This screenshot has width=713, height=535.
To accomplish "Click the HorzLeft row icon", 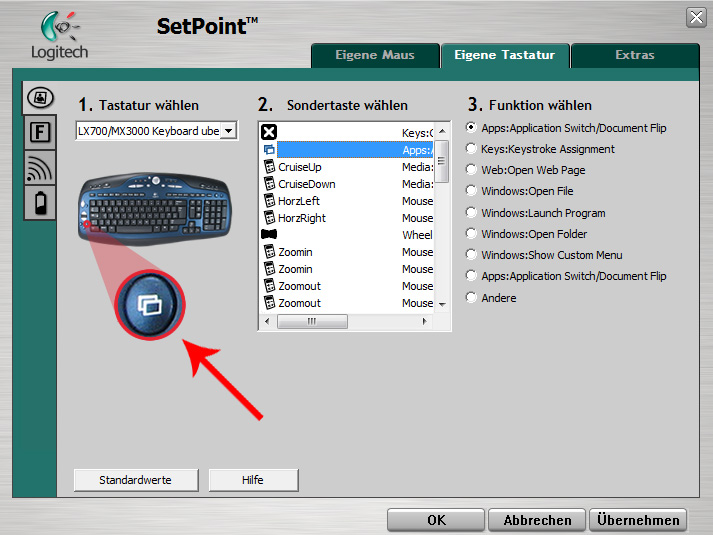I will click(269, 200).
